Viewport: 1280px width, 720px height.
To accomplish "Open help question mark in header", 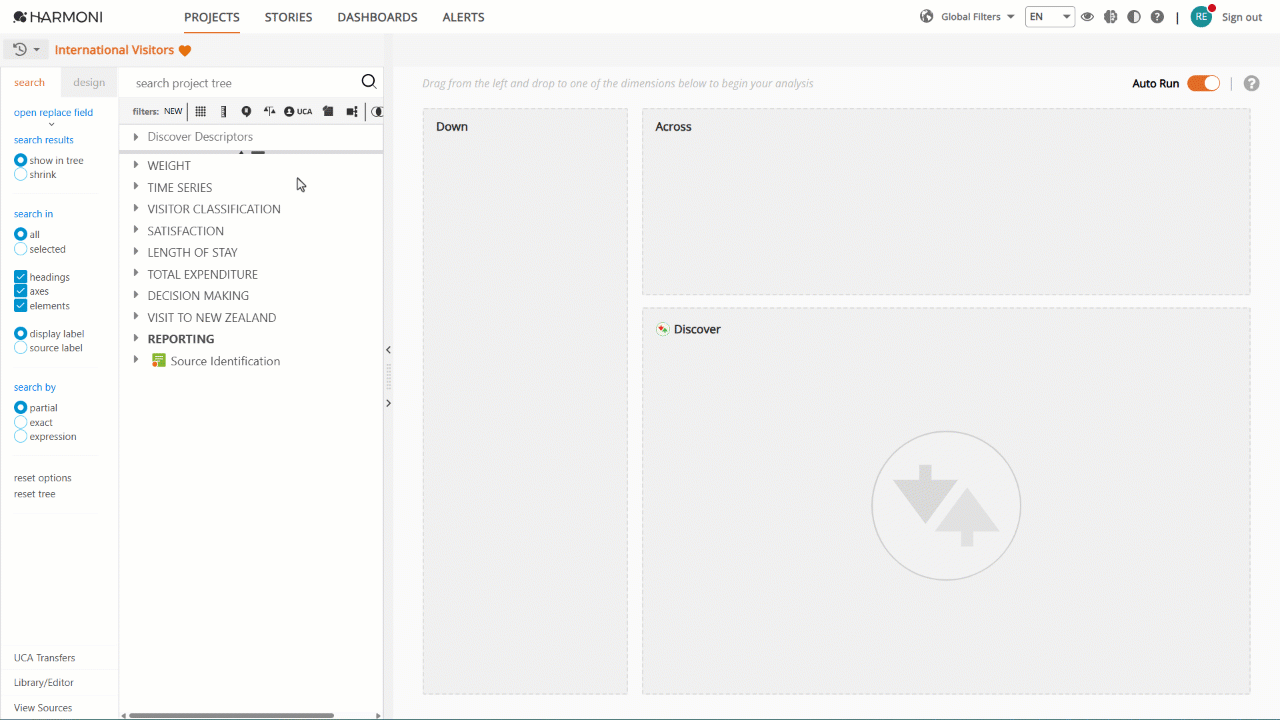I will pos(1157,17).
